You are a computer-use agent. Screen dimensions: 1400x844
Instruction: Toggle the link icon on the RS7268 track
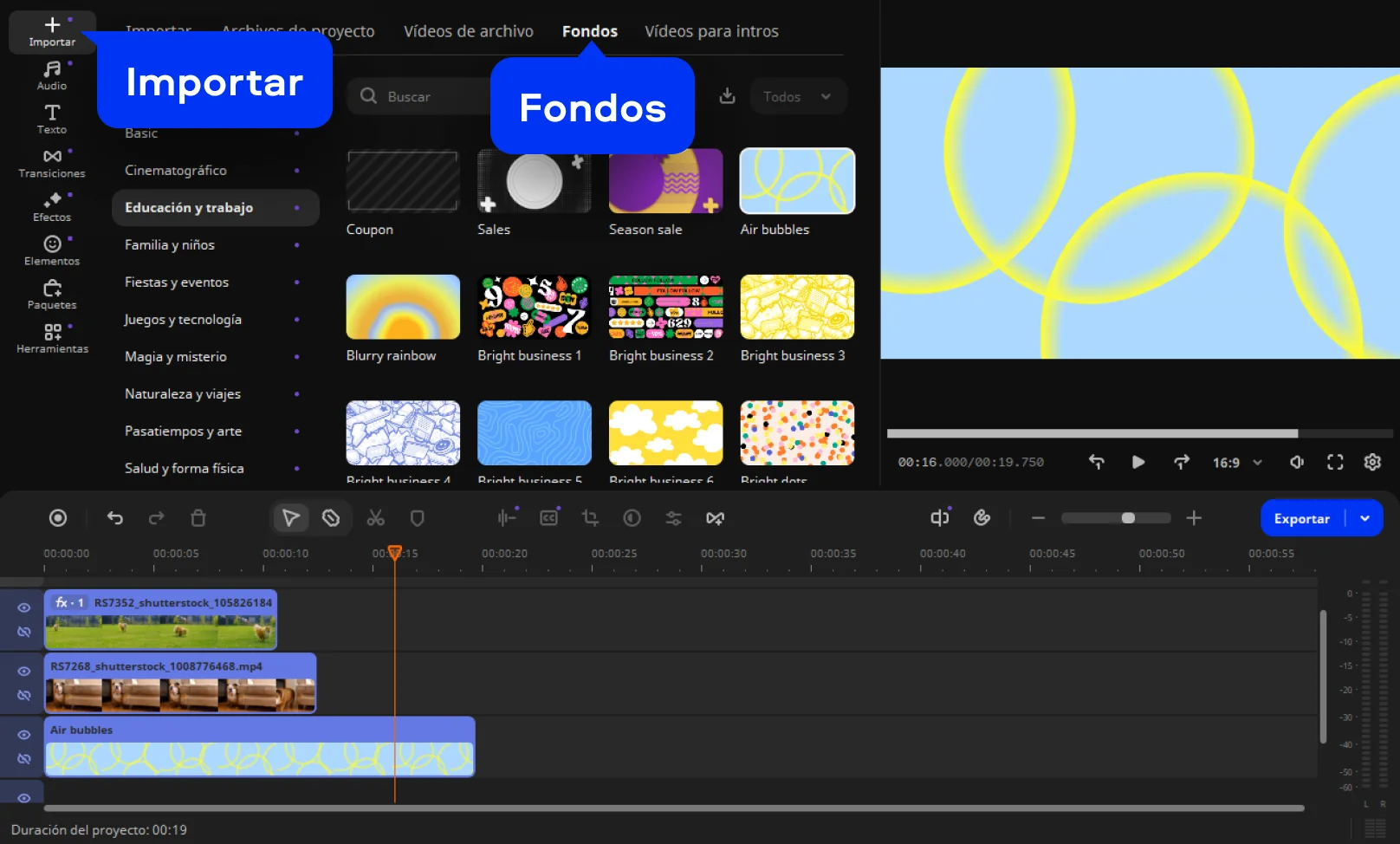pos(24,696)
